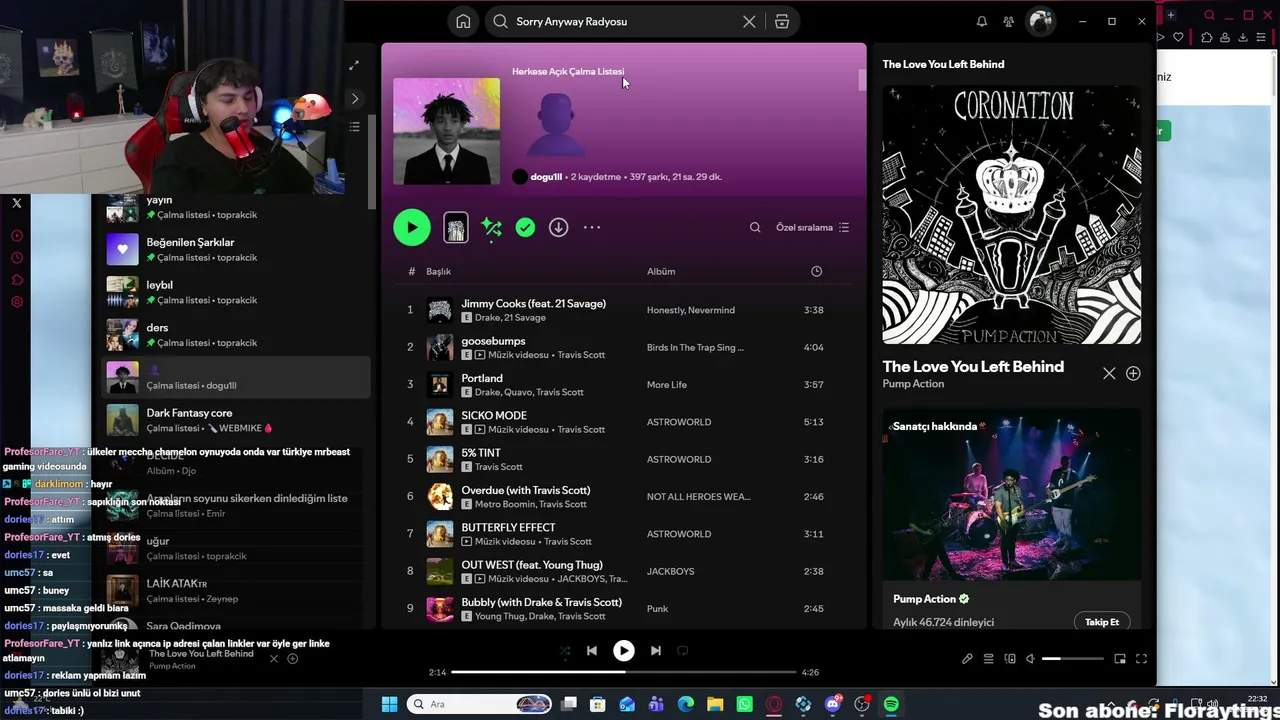Click the Windows taskbar search box
1280x720 pixels.
click(x=479, y=704)
